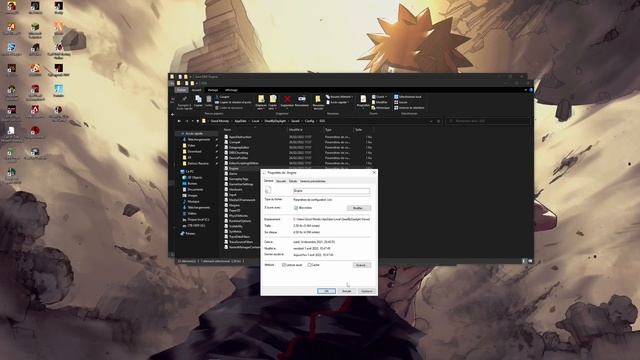Screen dimensions: 640x360
Task: Expand the address bar history dropdown
Action: [431, 121]
